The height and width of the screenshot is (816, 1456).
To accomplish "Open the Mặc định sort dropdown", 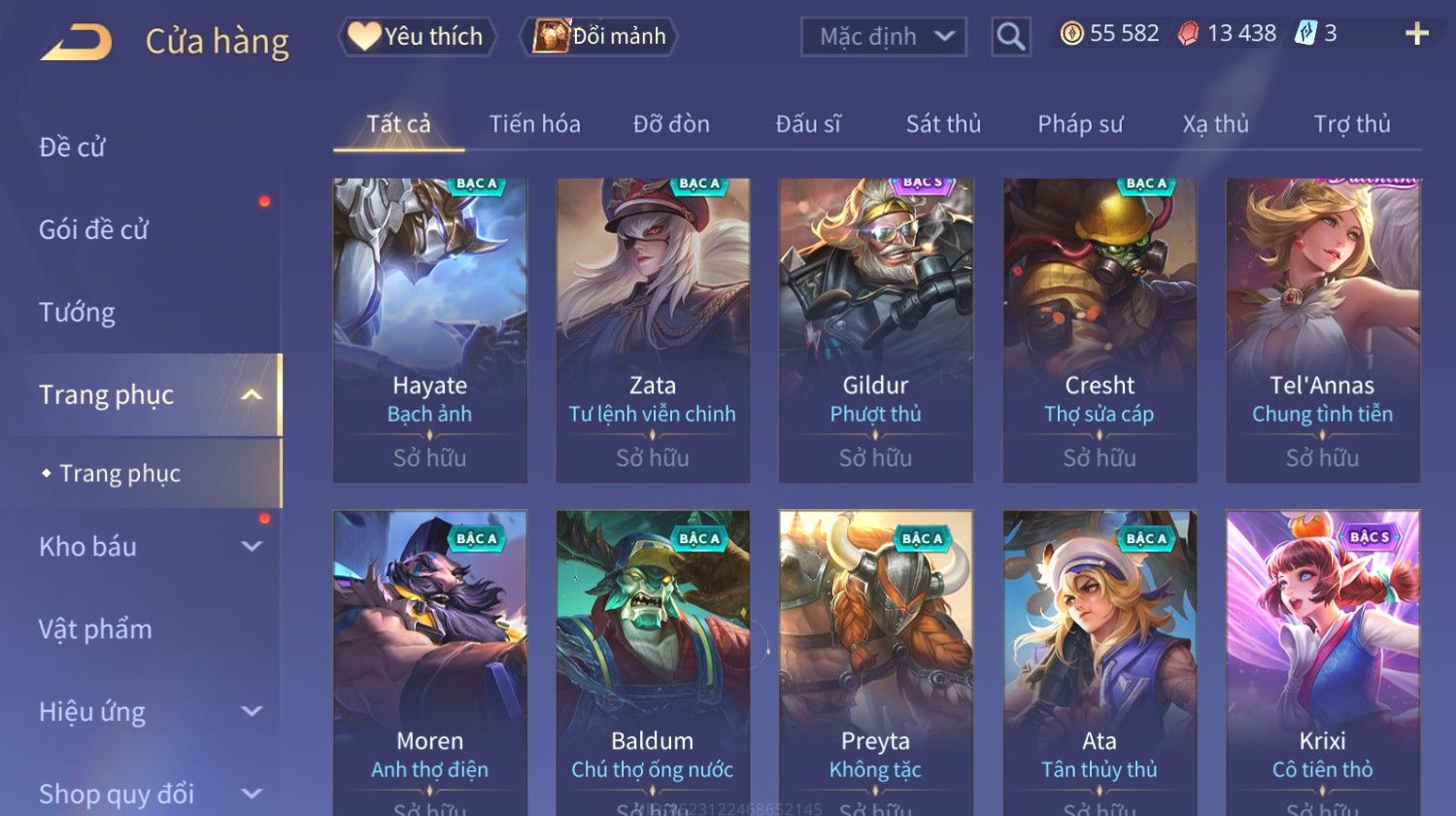I will pos(884,37).
